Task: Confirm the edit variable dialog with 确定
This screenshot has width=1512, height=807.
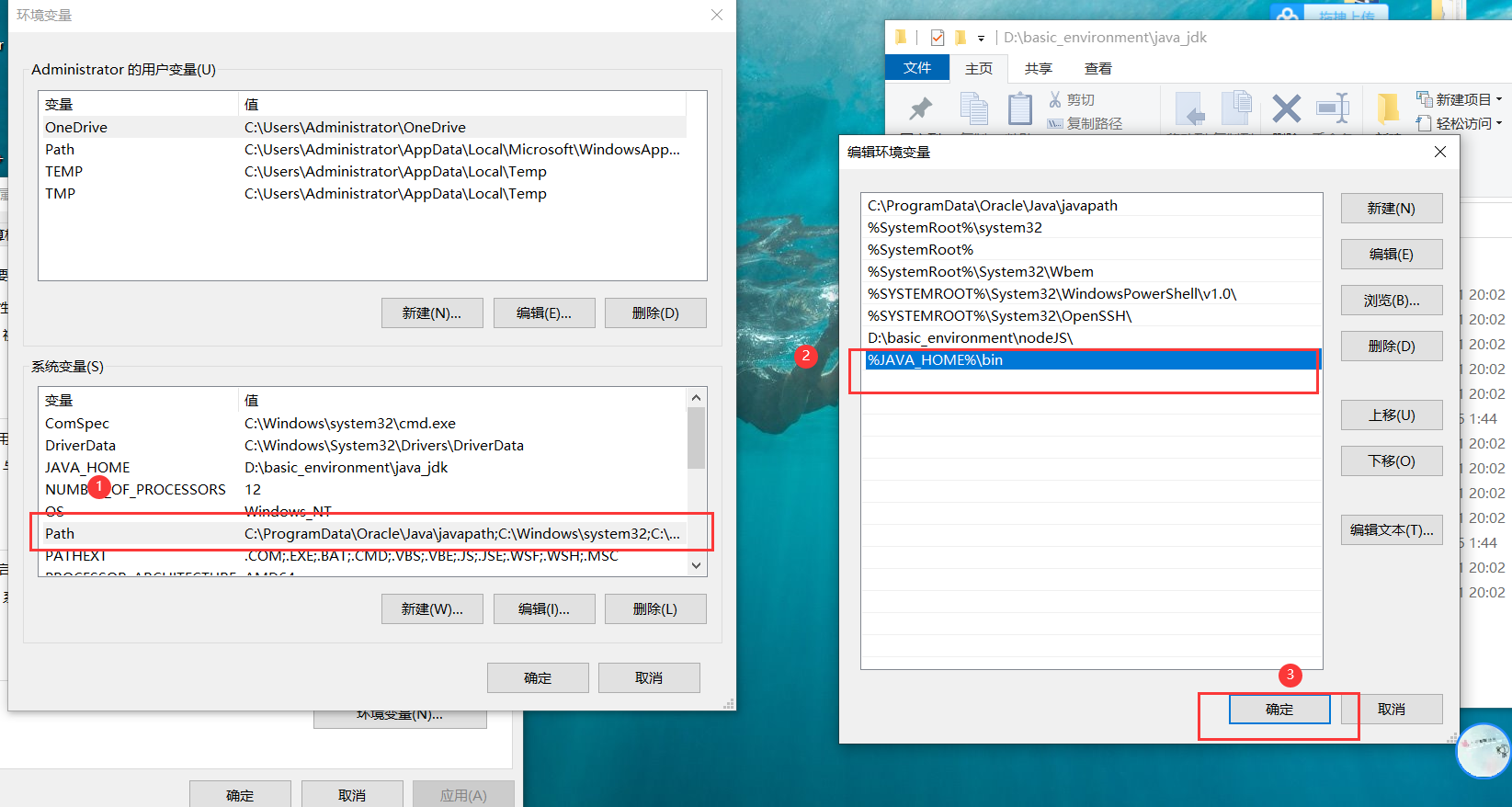Action: (1279, 710)
